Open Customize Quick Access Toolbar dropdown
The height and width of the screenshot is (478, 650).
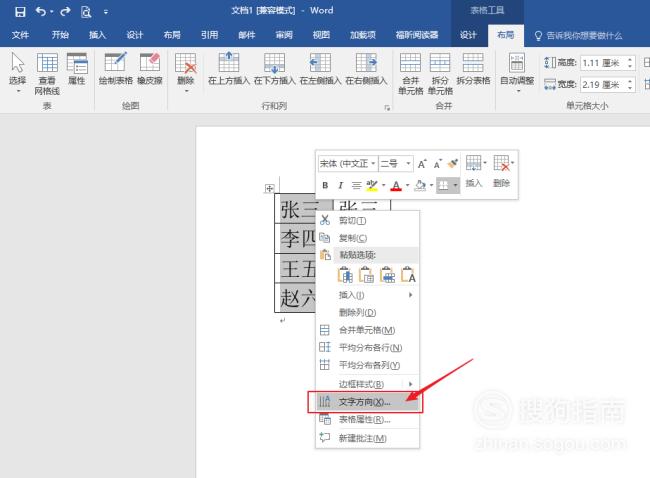[106, 12]
